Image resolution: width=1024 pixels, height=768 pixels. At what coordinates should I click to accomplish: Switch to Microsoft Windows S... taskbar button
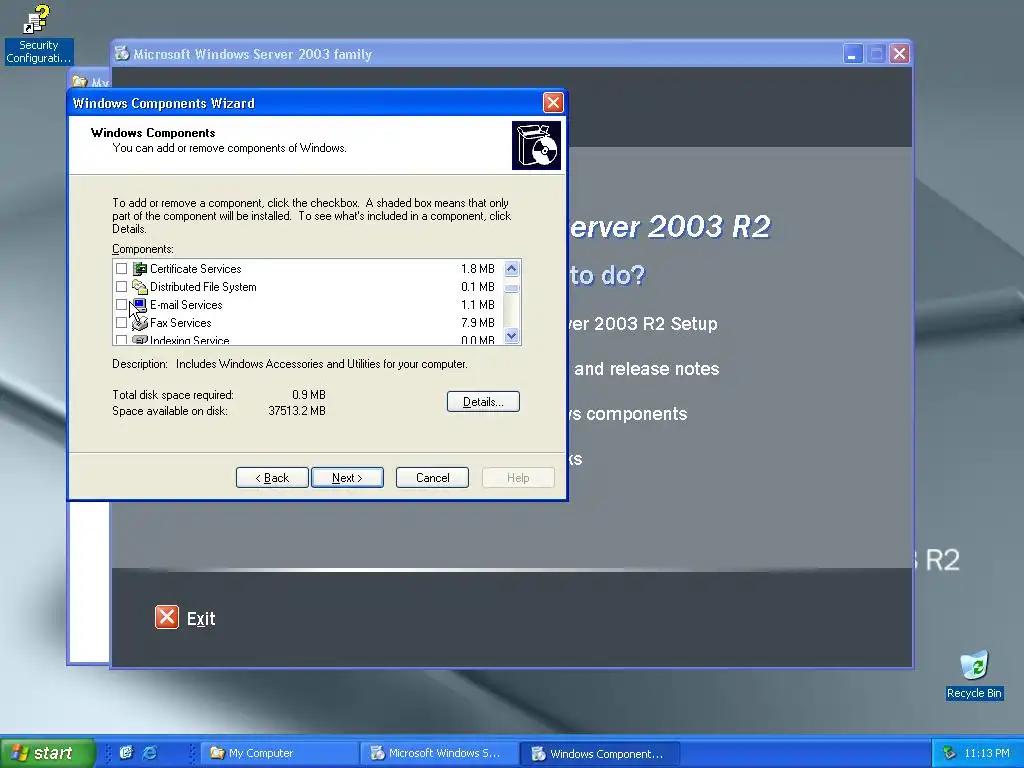coord(439,753)
